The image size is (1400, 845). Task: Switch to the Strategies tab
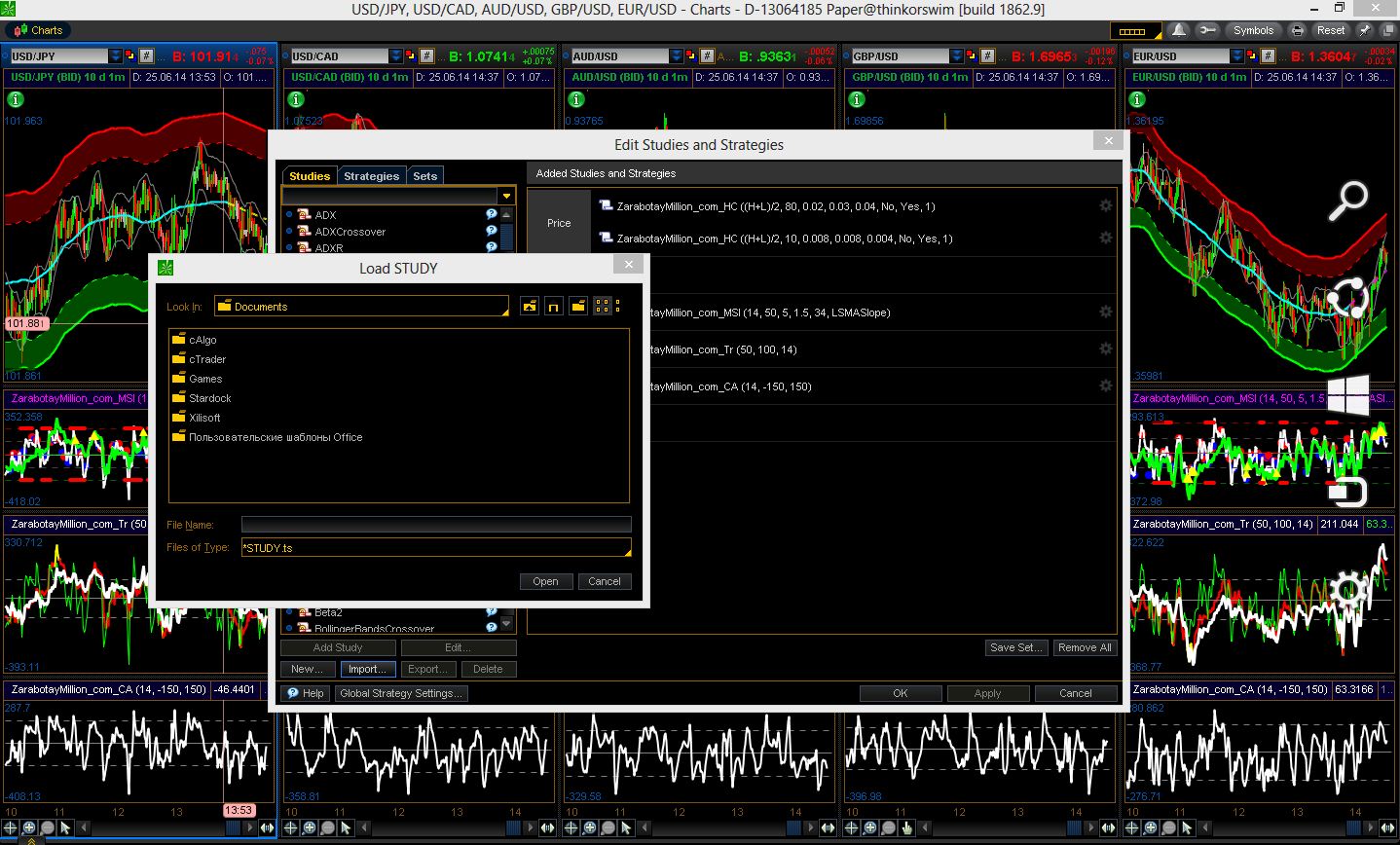(x=371, y=176)
